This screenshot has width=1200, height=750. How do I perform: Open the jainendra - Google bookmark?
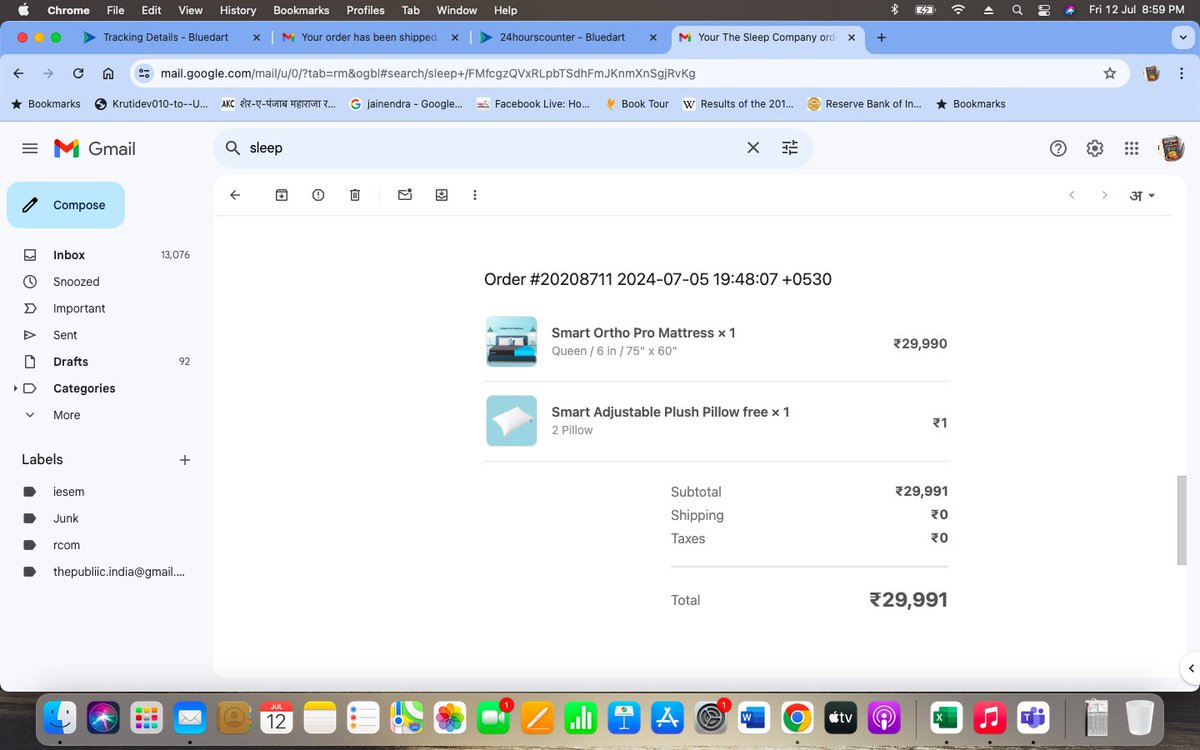(x=406, y=104)
